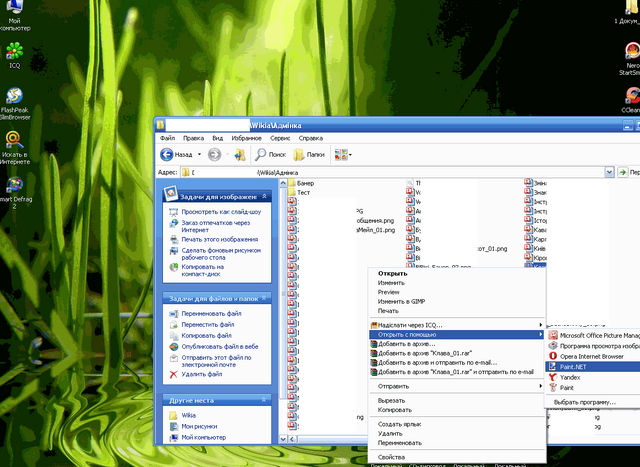Expand Надіслати через ICQ submenu
The height and width of the screenshot is (467, 640).
pos(457,325)
